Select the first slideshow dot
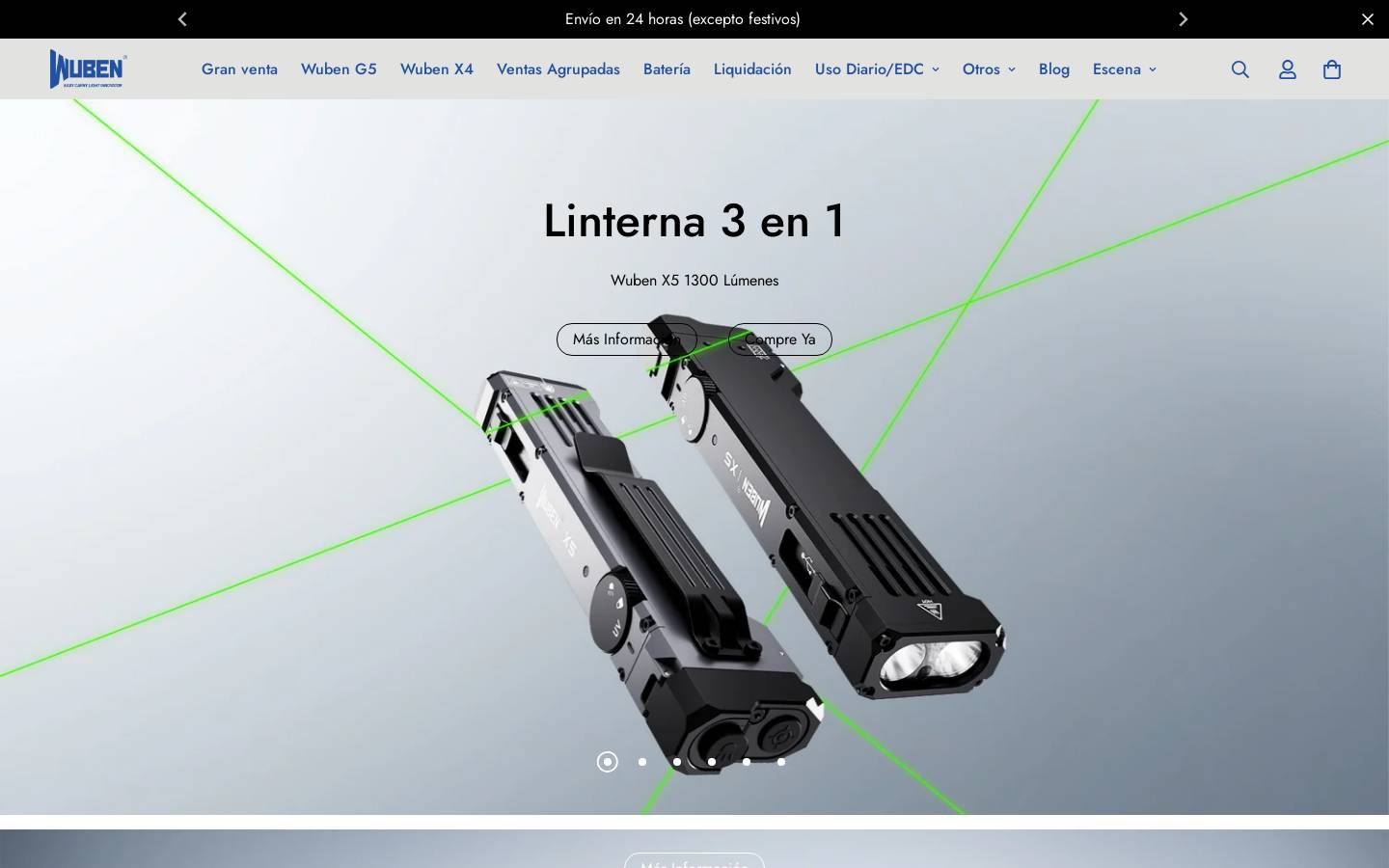Screen dimensions: 1389x868 click(608, 762)
